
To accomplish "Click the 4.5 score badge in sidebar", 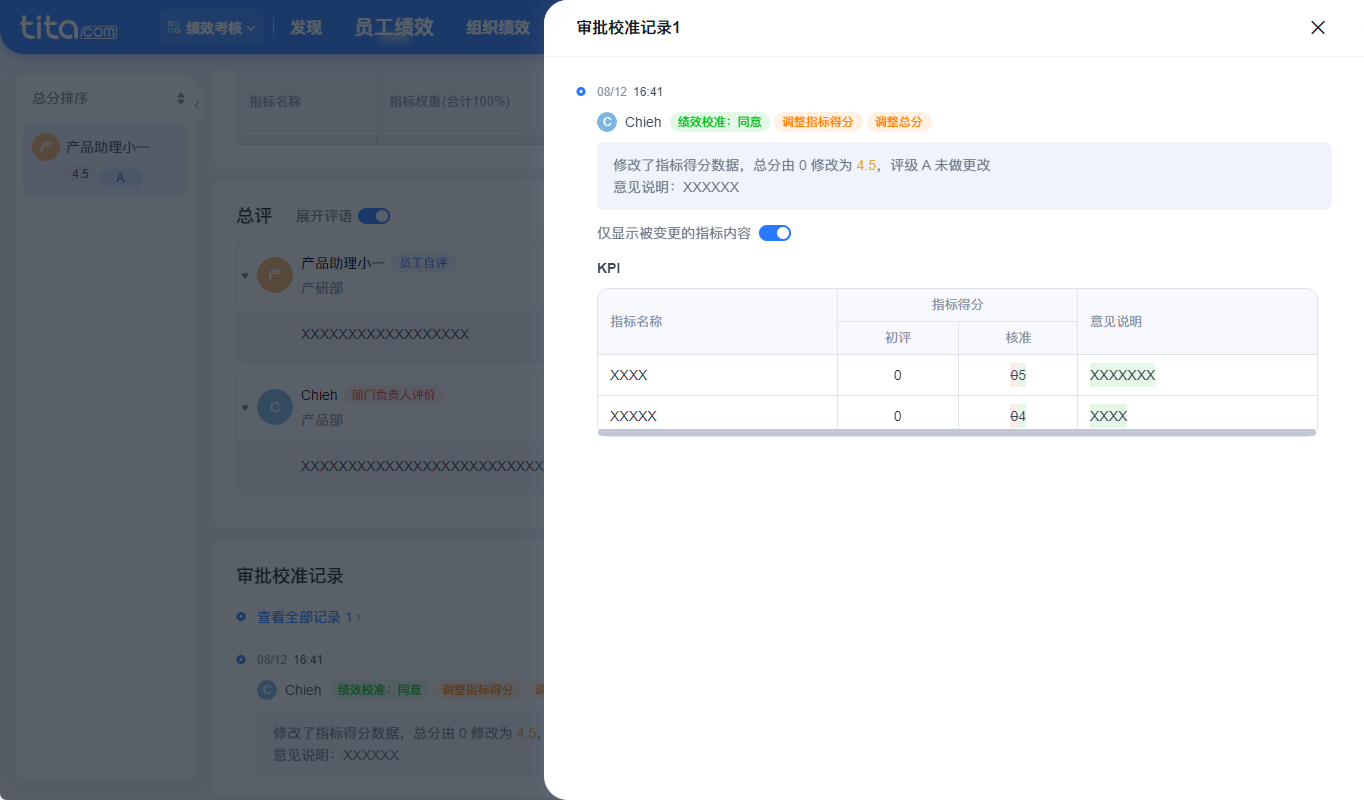I will [81, 175].
